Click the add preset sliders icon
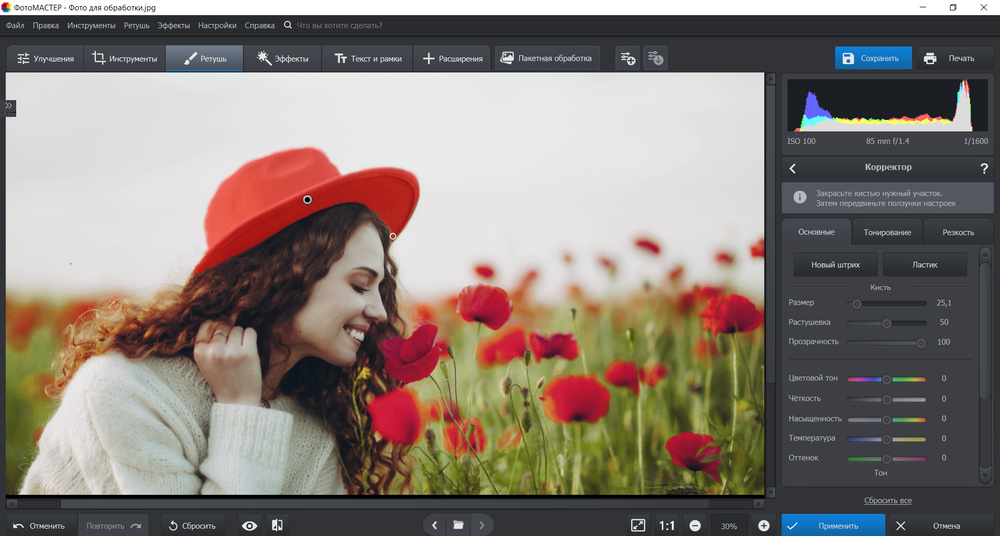 click(627, 58)
